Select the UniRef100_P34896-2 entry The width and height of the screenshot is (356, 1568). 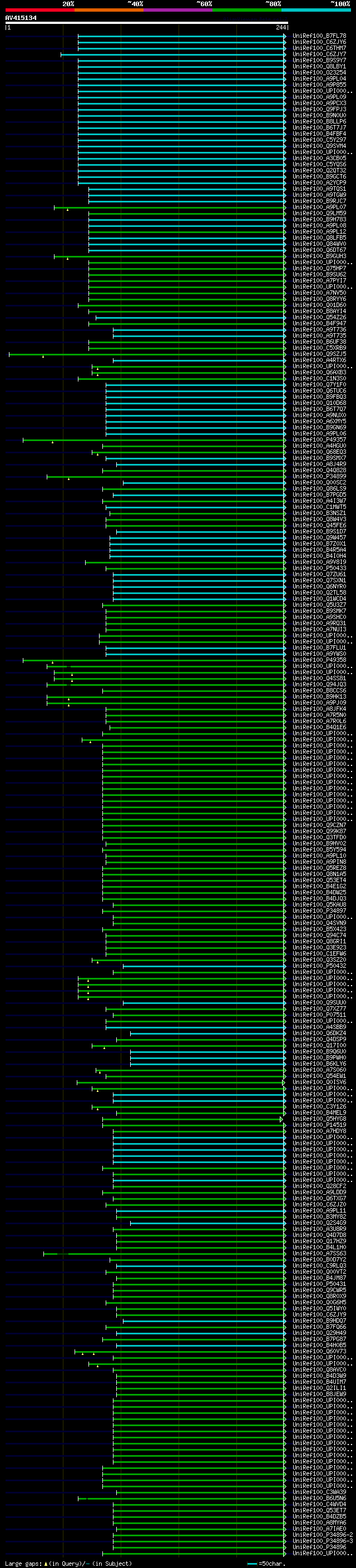tap(323, 1535)
